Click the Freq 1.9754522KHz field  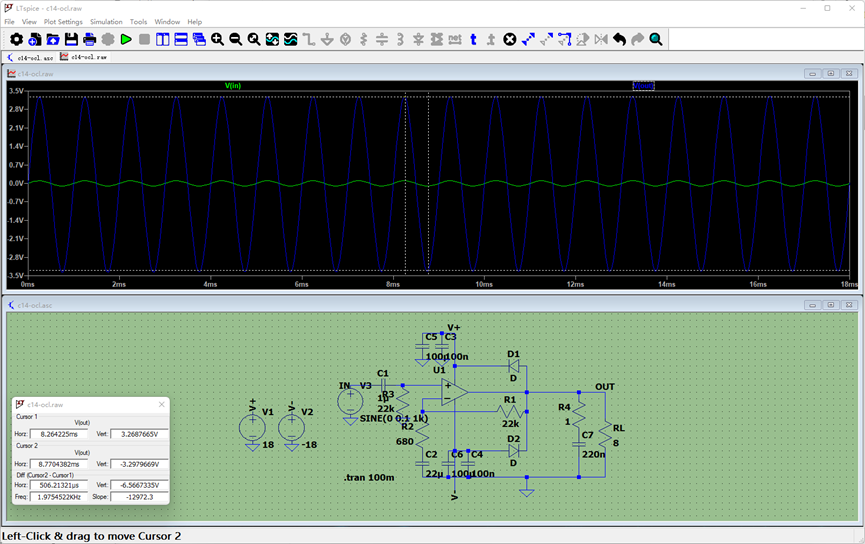coord(58,497)
